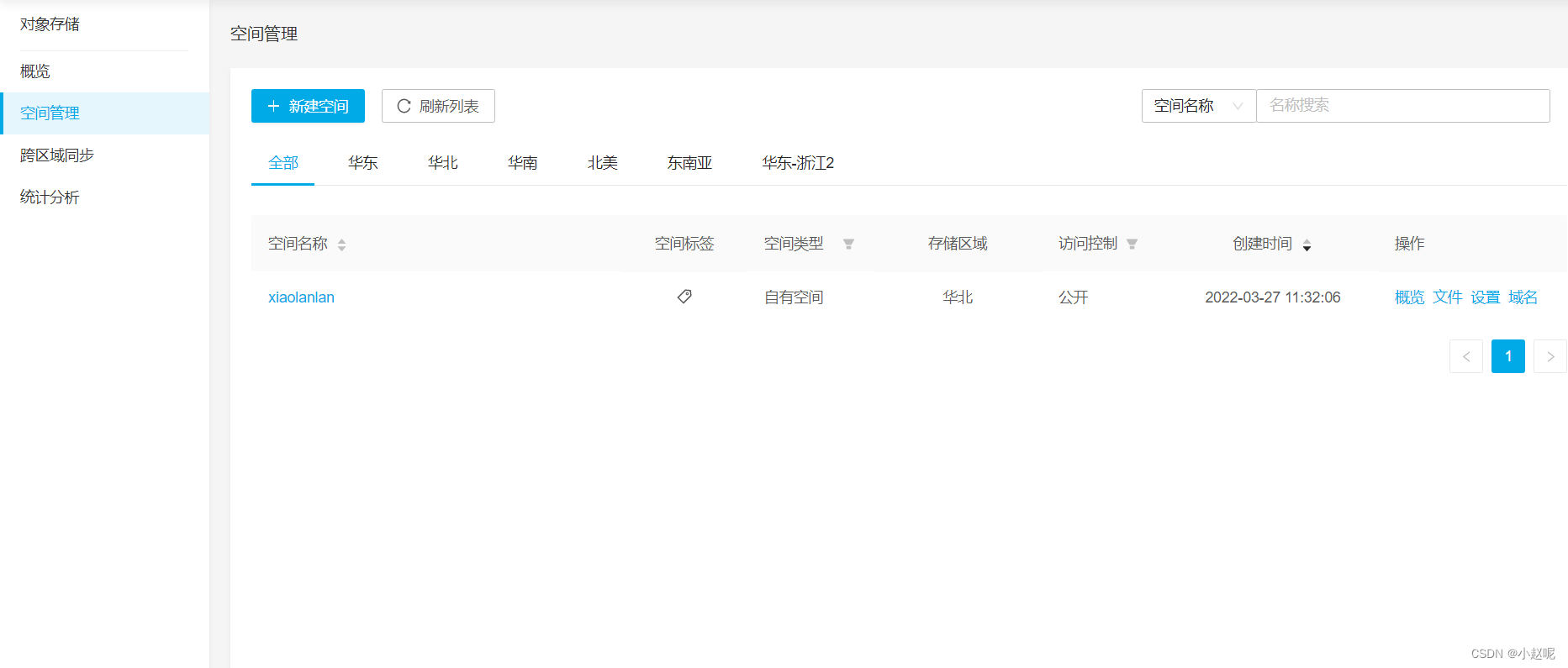
Task: Select 空间管理 in the sidebar
Action: pyautogui.click(x=105, y=113)
